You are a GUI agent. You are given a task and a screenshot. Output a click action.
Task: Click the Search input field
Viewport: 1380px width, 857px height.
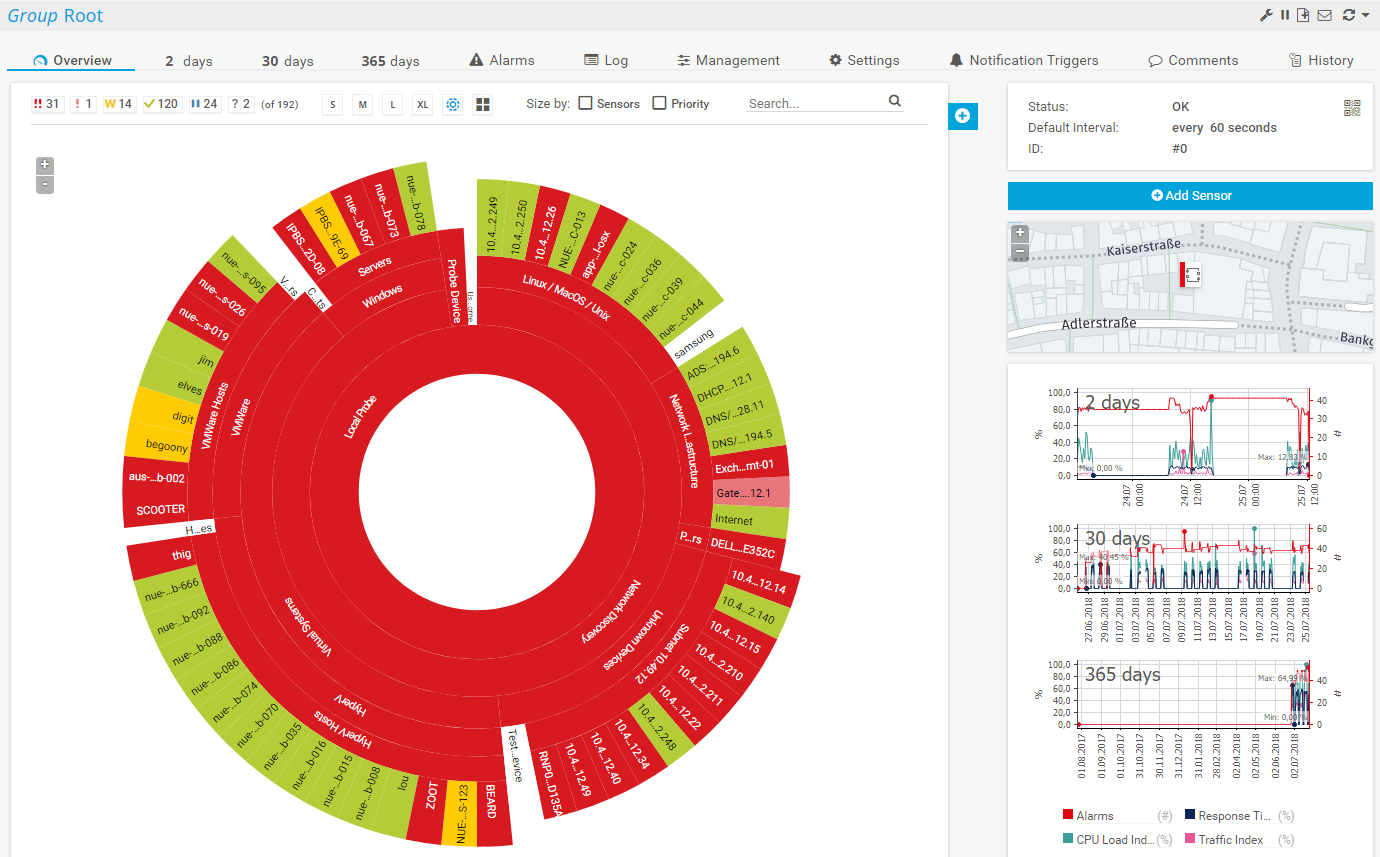pos(814,103)
